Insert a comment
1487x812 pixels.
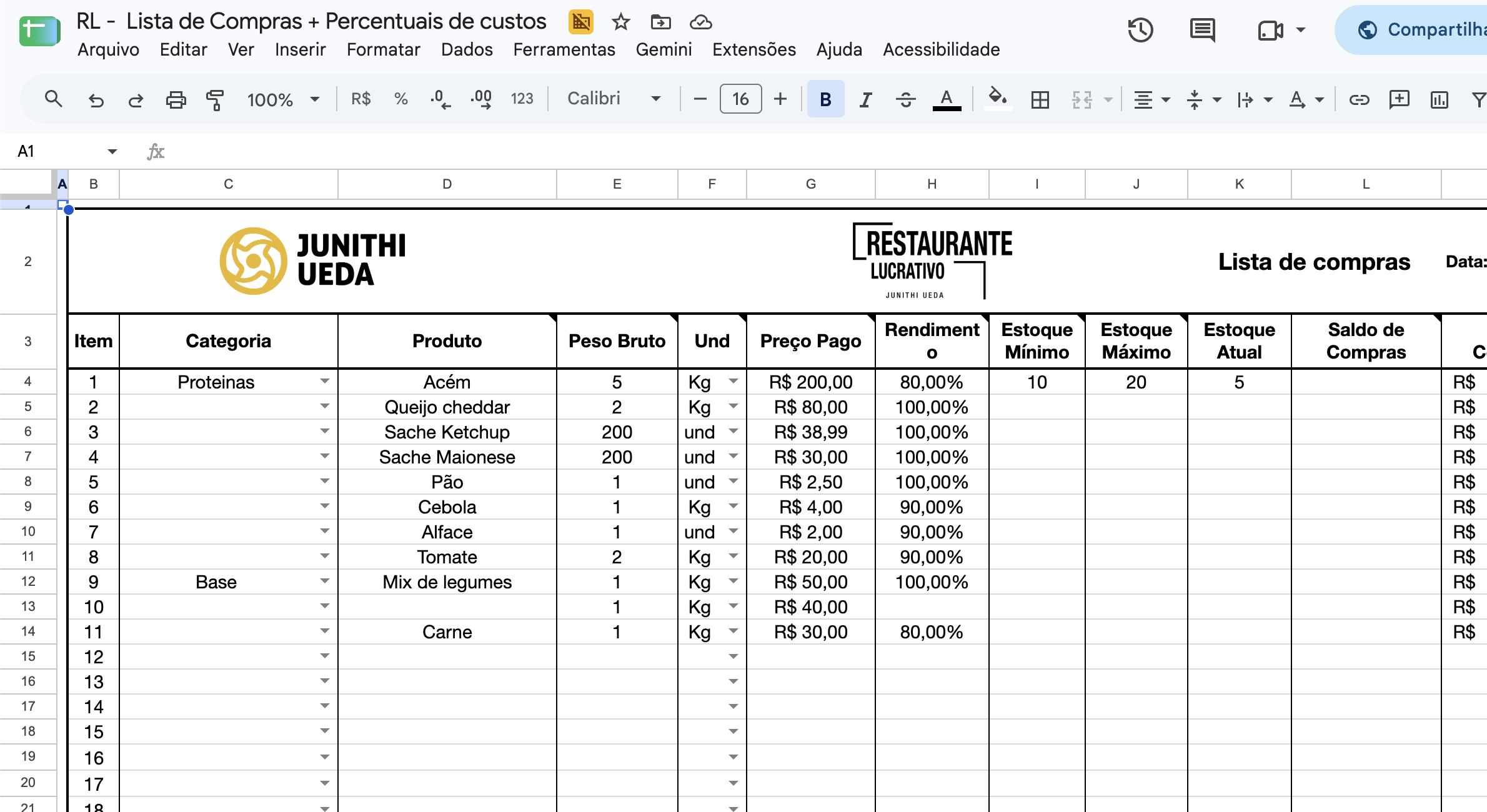pos(1399,99)
